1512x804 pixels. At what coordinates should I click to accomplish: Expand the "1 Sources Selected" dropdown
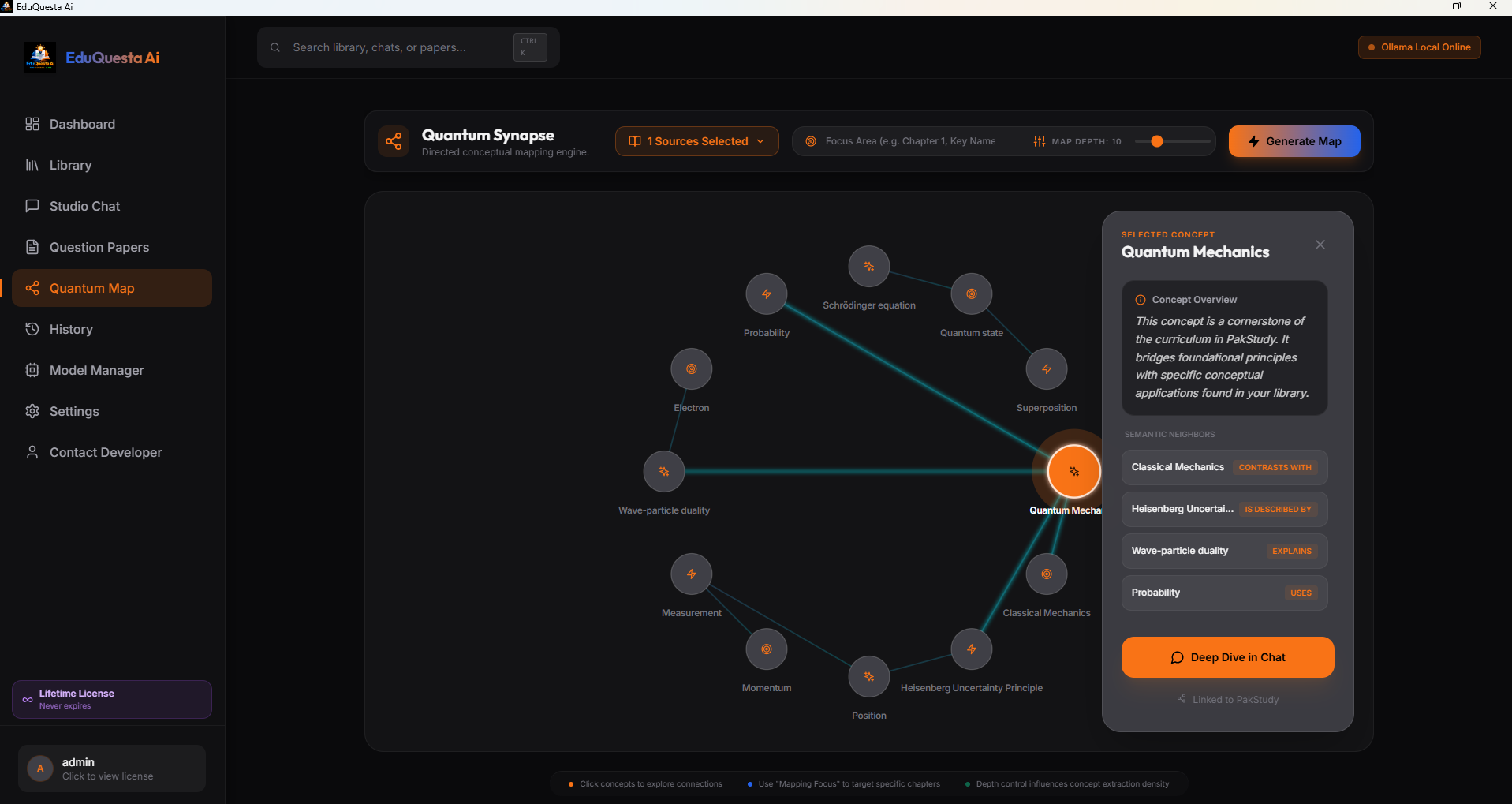click(x=696, y=141)
